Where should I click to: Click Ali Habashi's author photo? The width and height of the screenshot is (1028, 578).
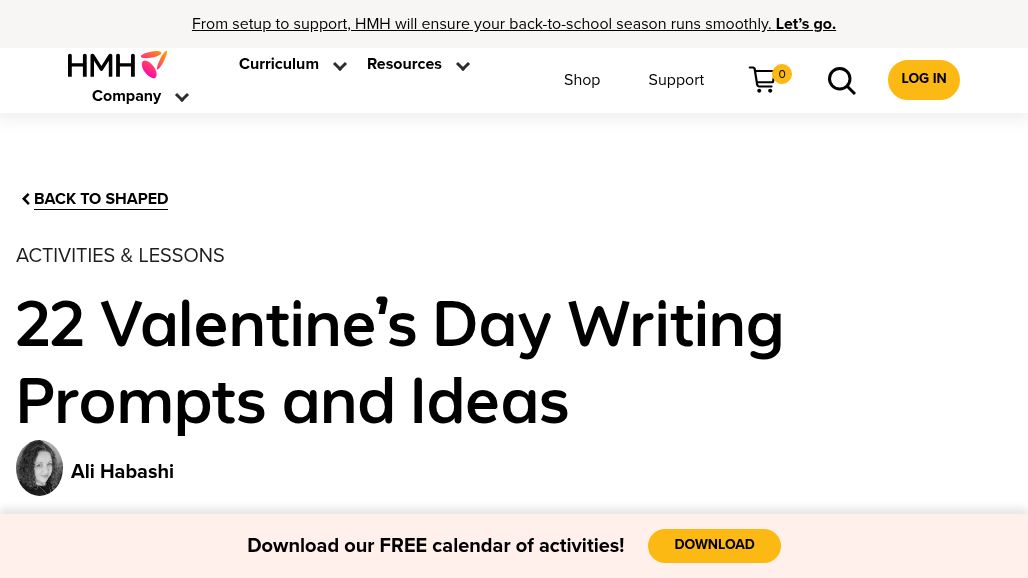pyautogui.click(x=39, y=468)
